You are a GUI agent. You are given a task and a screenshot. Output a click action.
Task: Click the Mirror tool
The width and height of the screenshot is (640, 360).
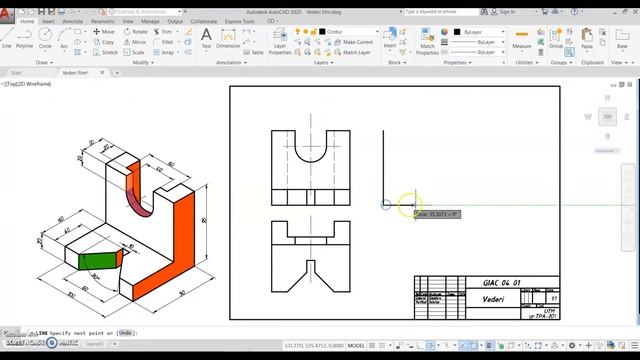pyautogui.click(x=135, y=42)
